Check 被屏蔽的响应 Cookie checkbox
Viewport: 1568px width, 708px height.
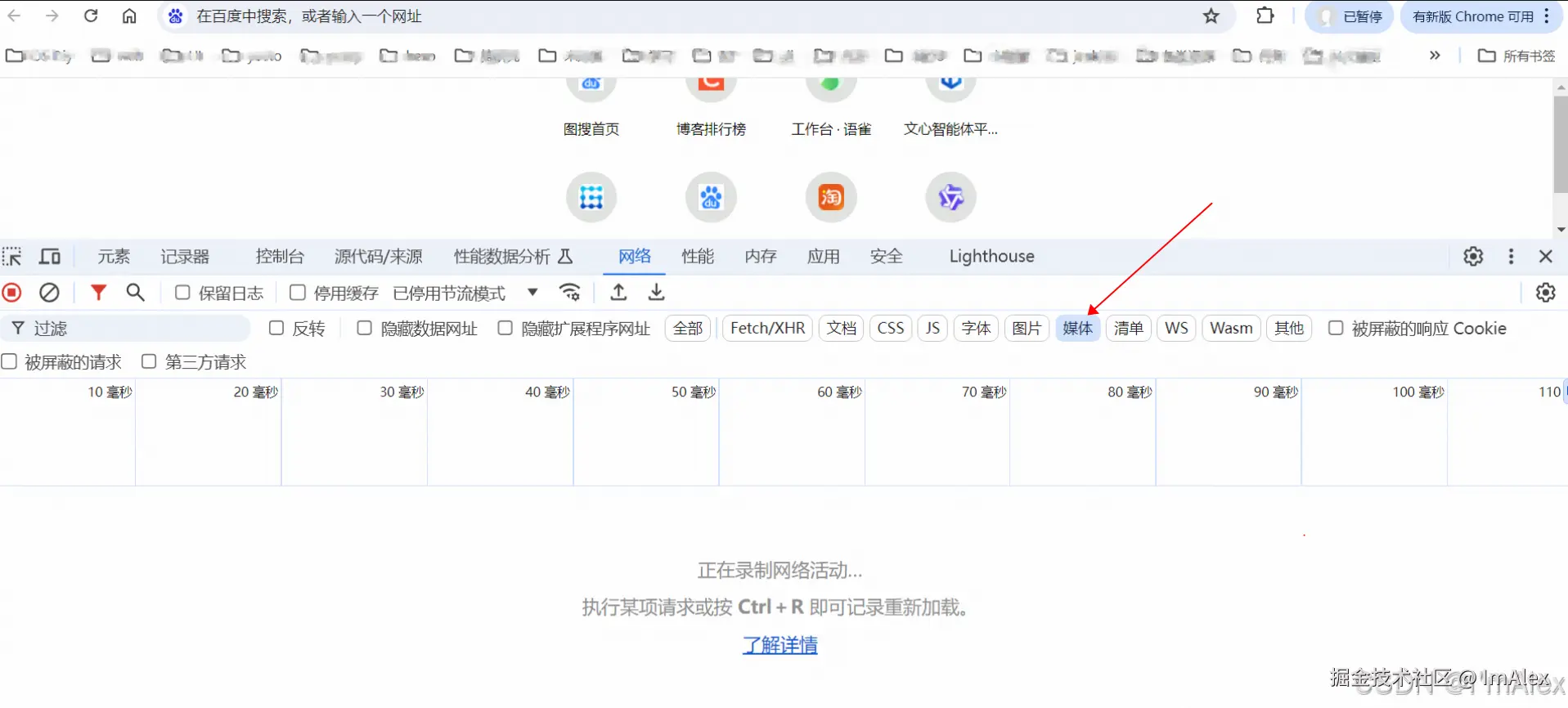coord(1336,328)
